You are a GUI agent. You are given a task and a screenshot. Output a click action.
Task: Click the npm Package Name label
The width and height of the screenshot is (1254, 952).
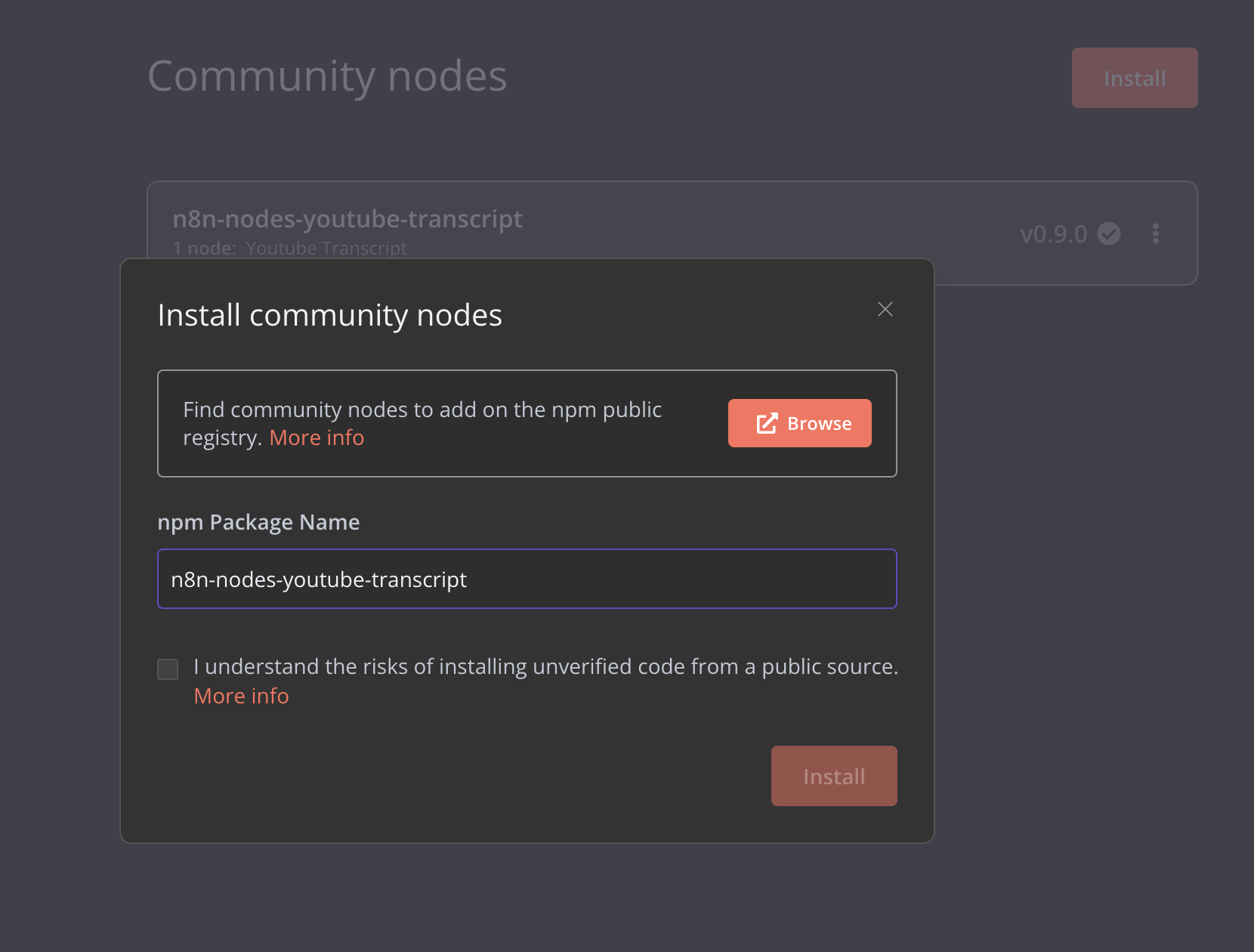click(258, 522)
